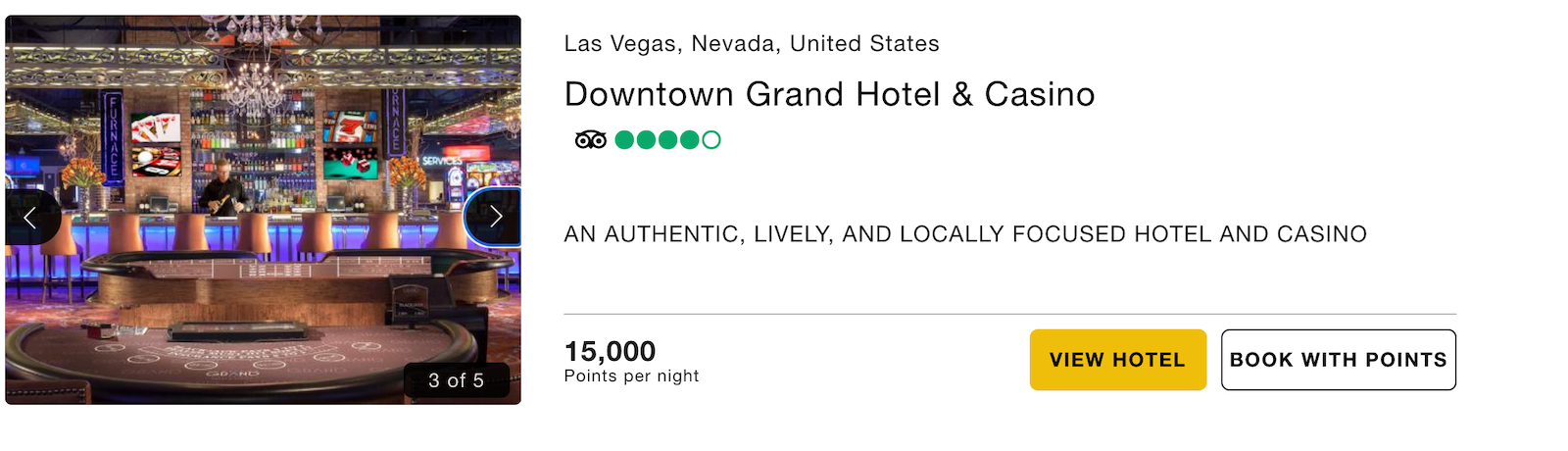This screenshot has height=451, width=1568.
Task: Select the second green rating bubble
Action: click(646, 140)
